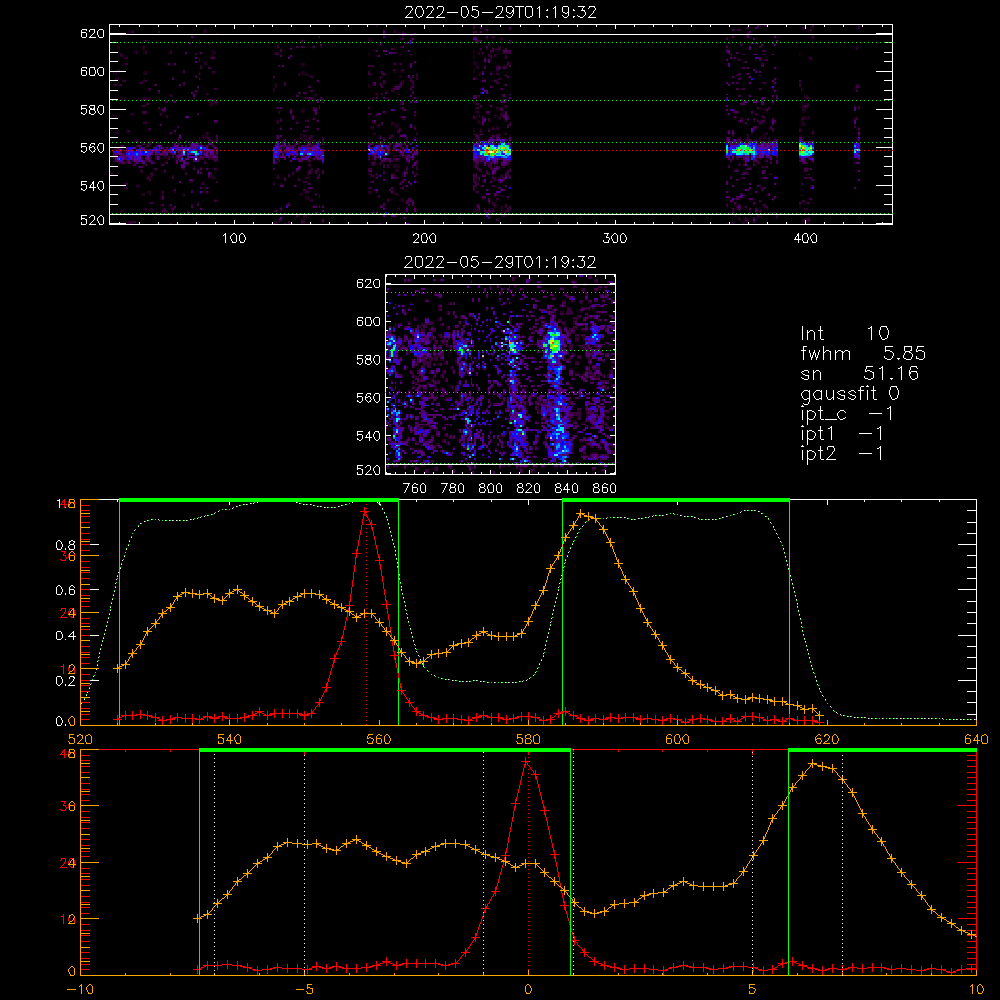Click the "820" x-axis label under the middle image
The height and width of the screenshot is (1000, 1000).
click(x=529, y=489)
